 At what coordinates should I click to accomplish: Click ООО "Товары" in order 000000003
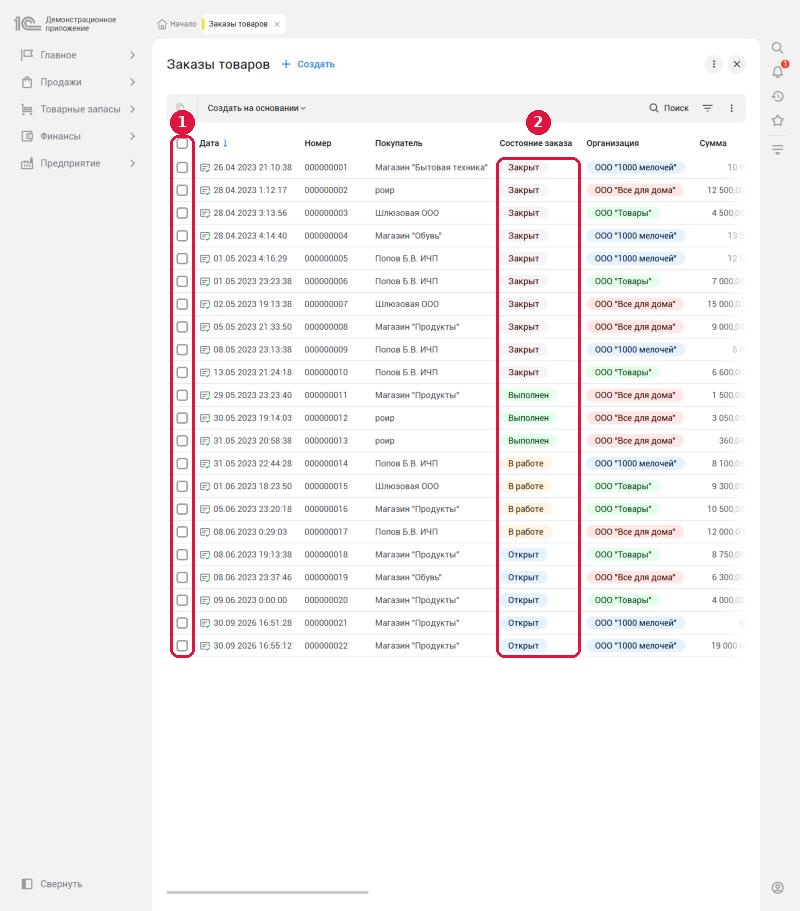[x=623, y=213]
